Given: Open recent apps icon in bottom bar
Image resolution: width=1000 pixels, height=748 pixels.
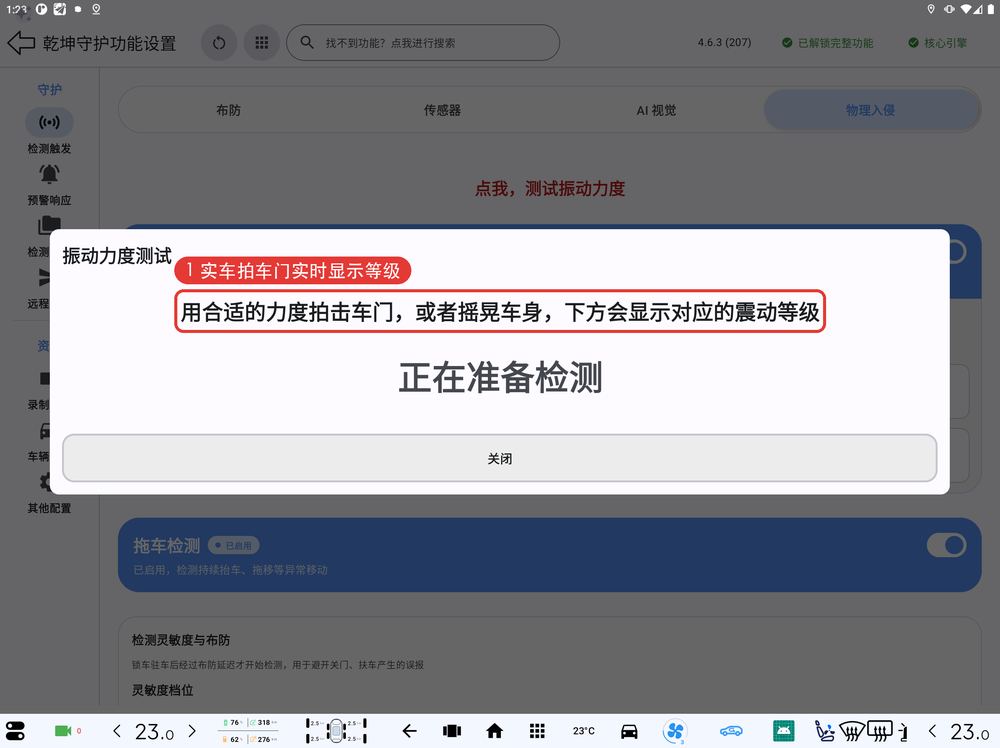Looking at the screenshot, I should pos(452,731).
